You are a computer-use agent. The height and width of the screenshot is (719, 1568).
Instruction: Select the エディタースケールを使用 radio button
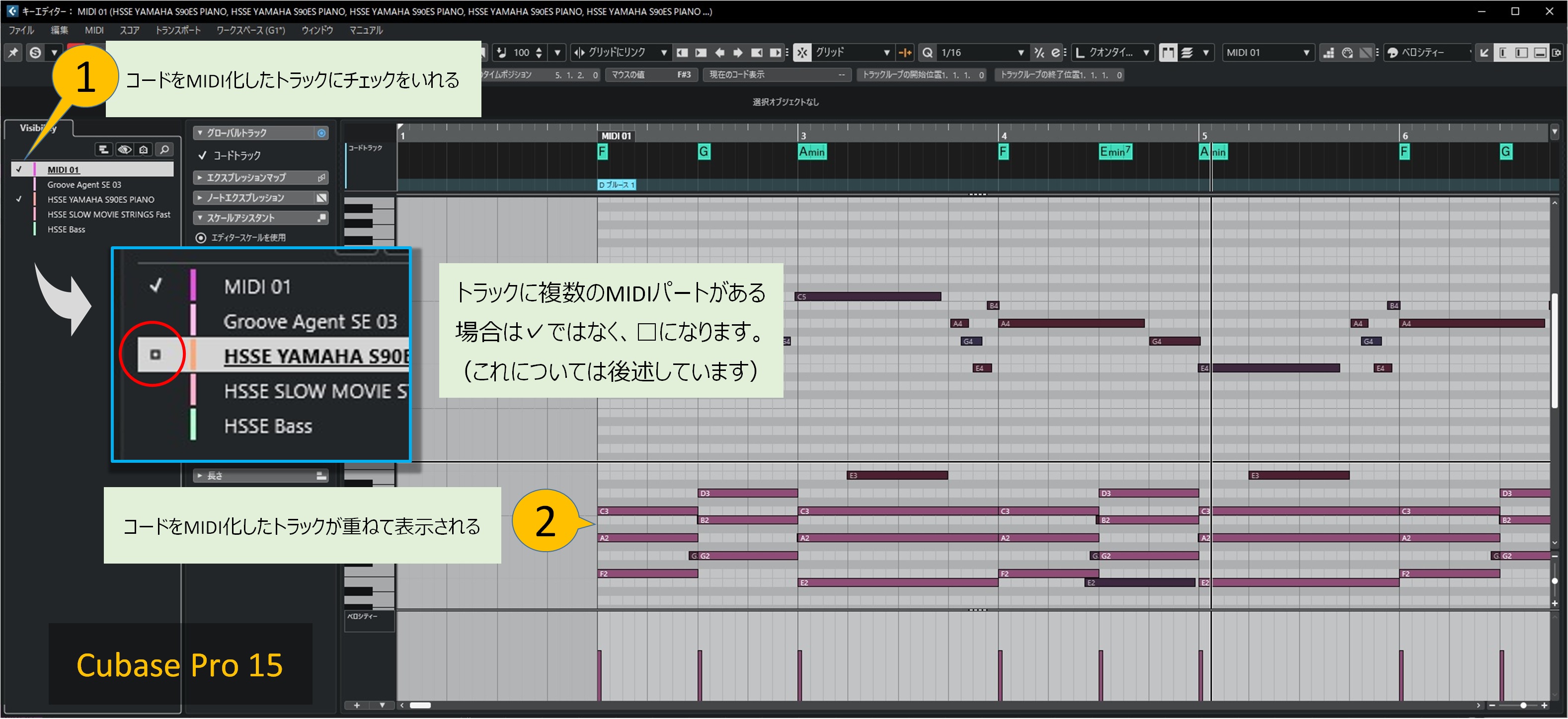(200, 238)
